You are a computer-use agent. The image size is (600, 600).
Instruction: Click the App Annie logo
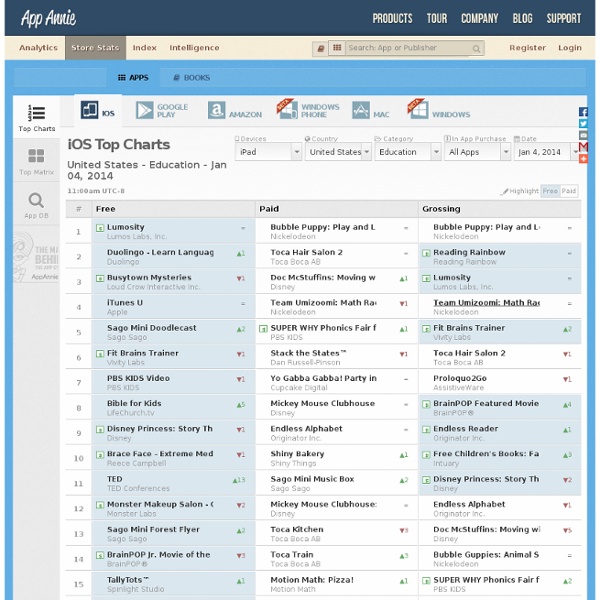49,18
